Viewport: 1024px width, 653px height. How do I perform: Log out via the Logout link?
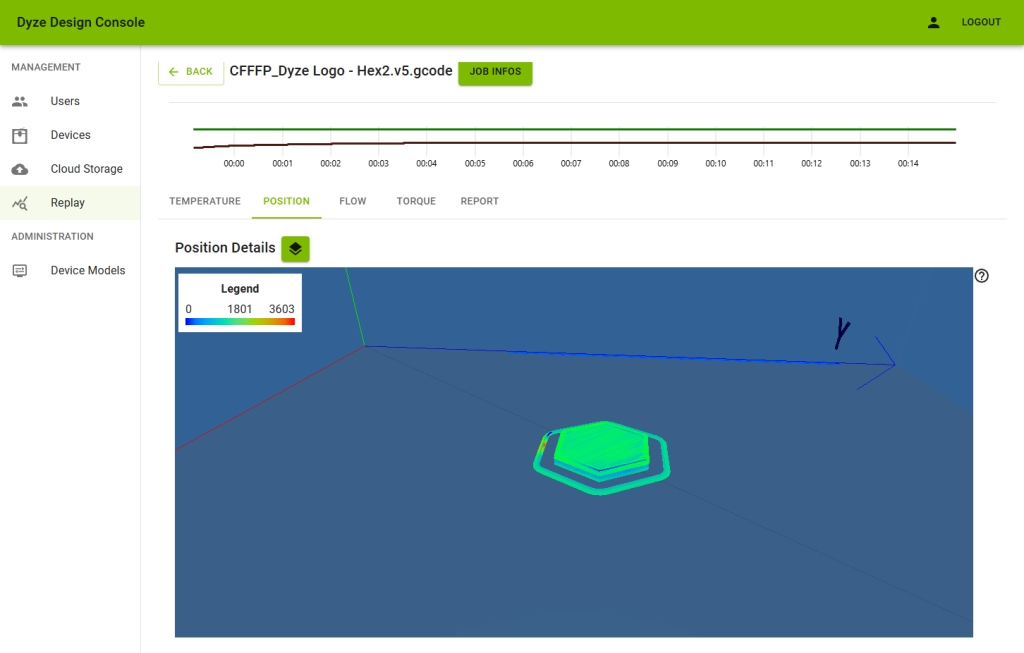tap(981, 22)
